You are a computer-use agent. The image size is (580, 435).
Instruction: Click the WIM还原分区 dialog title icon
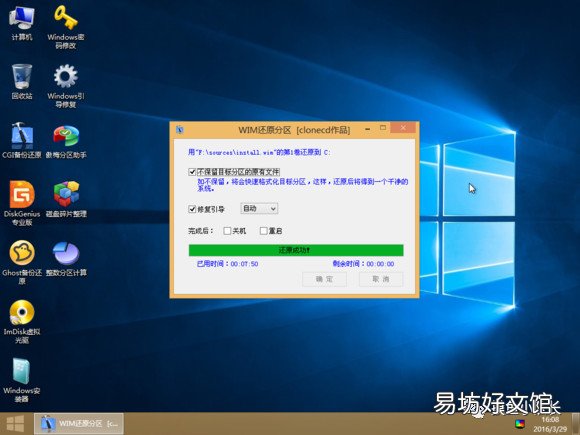180,129
